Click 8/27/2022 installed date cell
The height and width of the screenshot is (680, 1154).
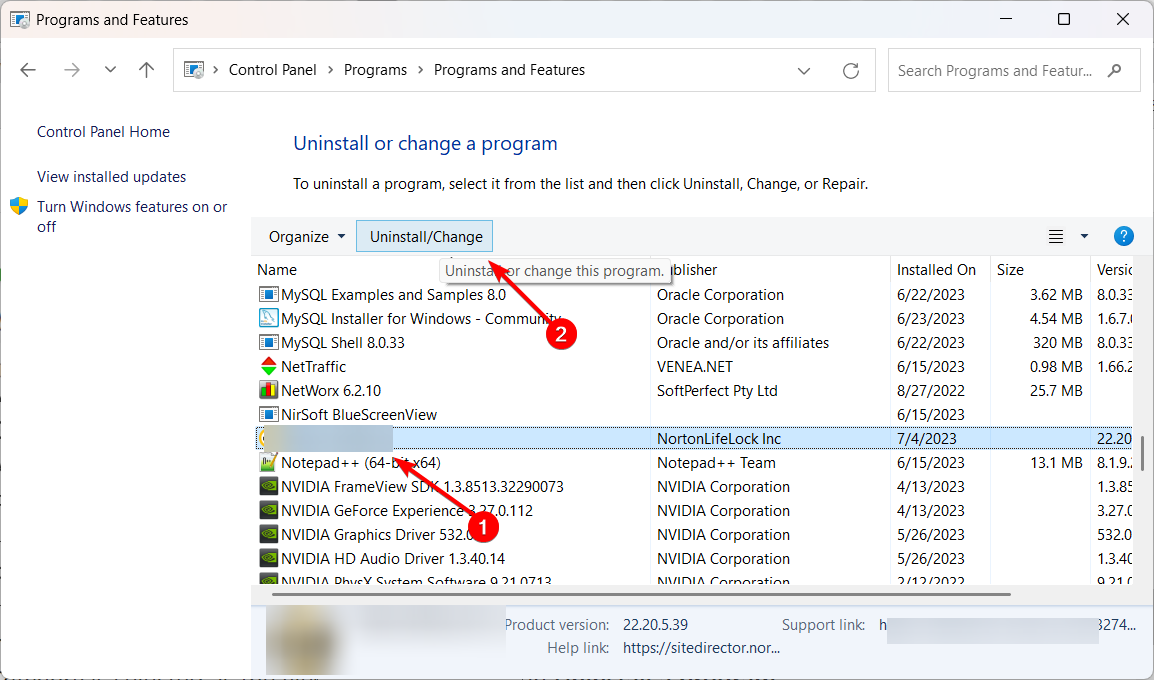tap(930, 391)
